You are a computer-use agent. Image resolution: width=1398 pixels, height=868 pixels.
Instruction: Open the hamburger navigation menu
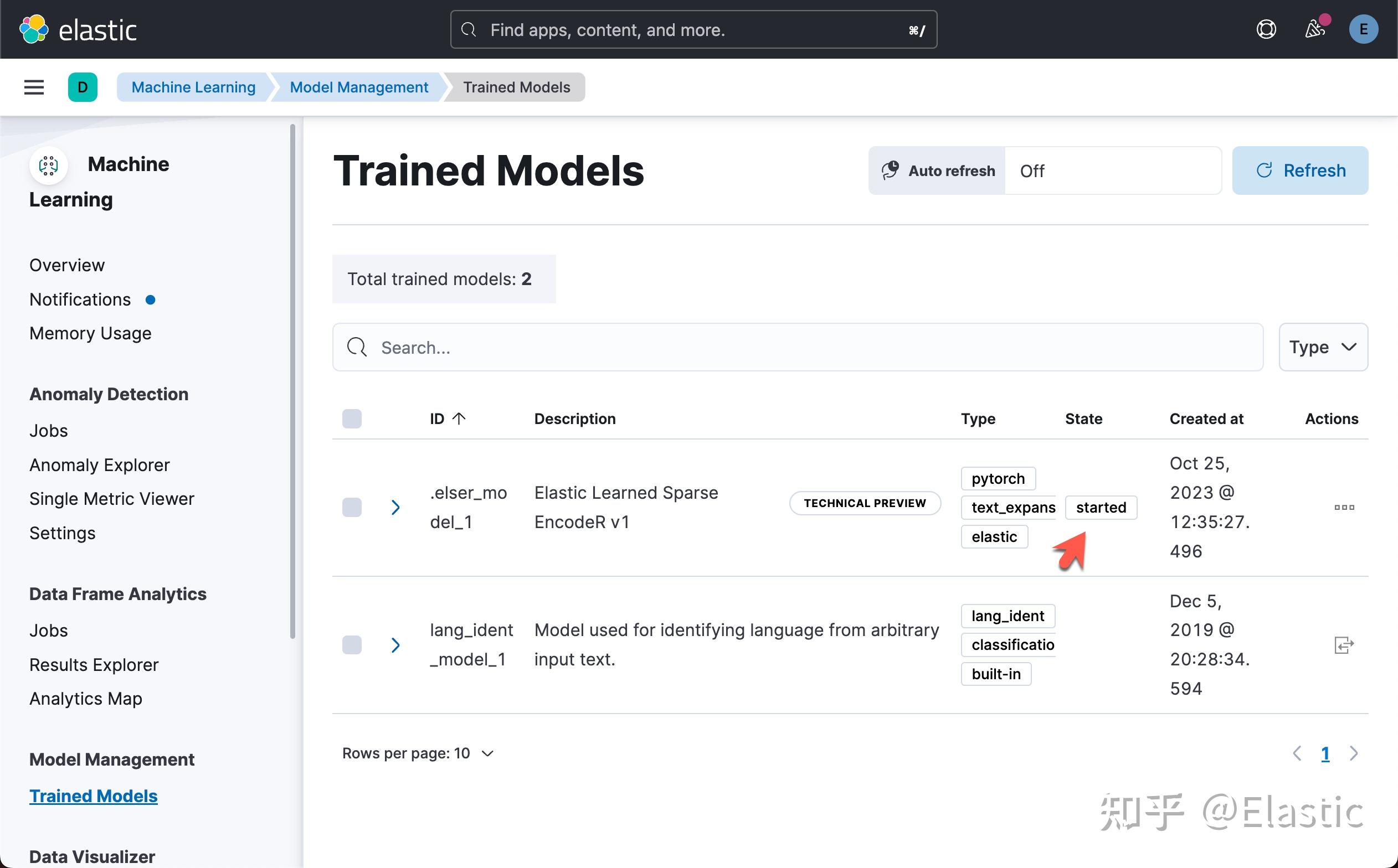click(34, 87)
